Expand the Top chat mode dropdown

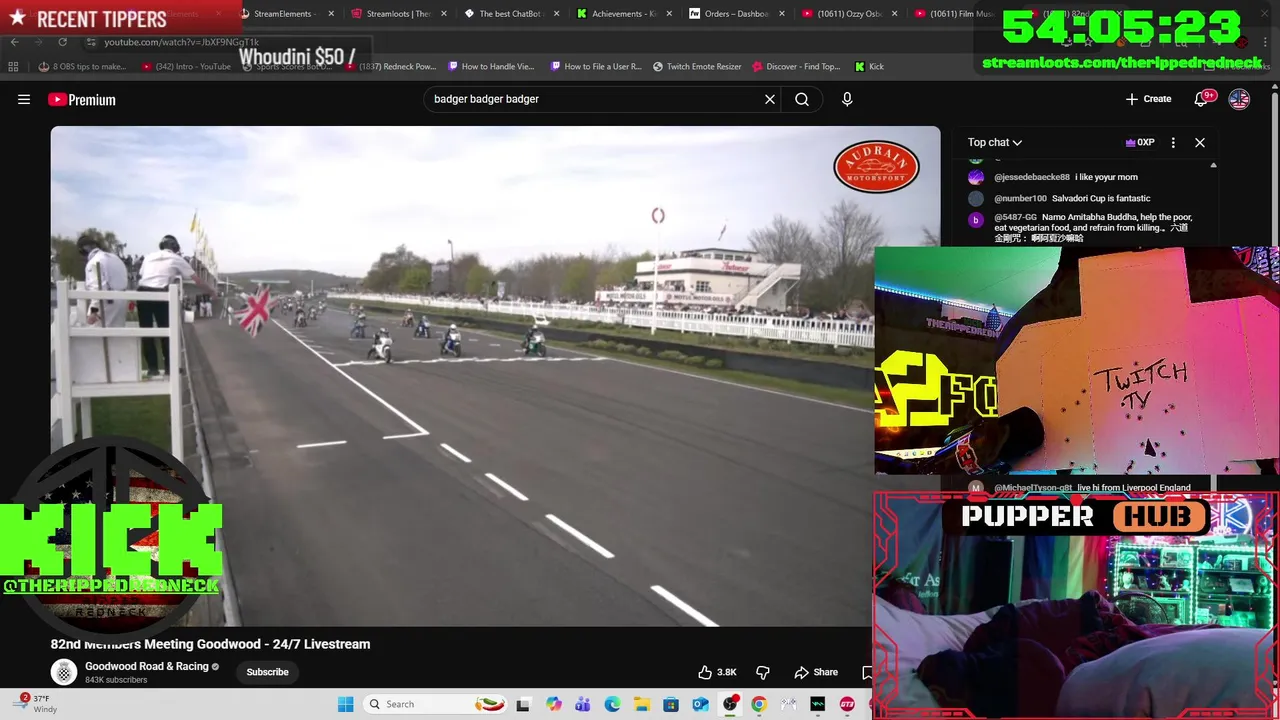(994, 142)
